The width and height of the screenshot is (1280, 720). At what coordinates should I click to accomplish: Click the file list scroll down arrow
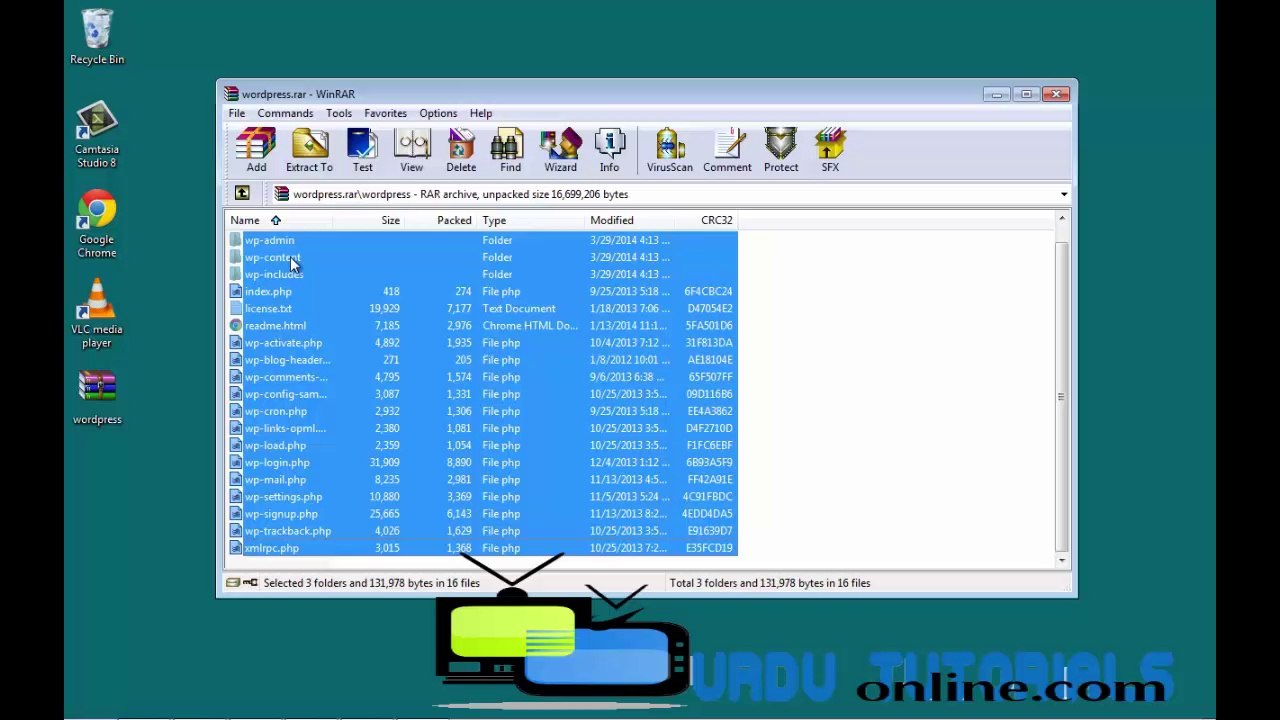pyautogui.click(x=1062, y=560)
